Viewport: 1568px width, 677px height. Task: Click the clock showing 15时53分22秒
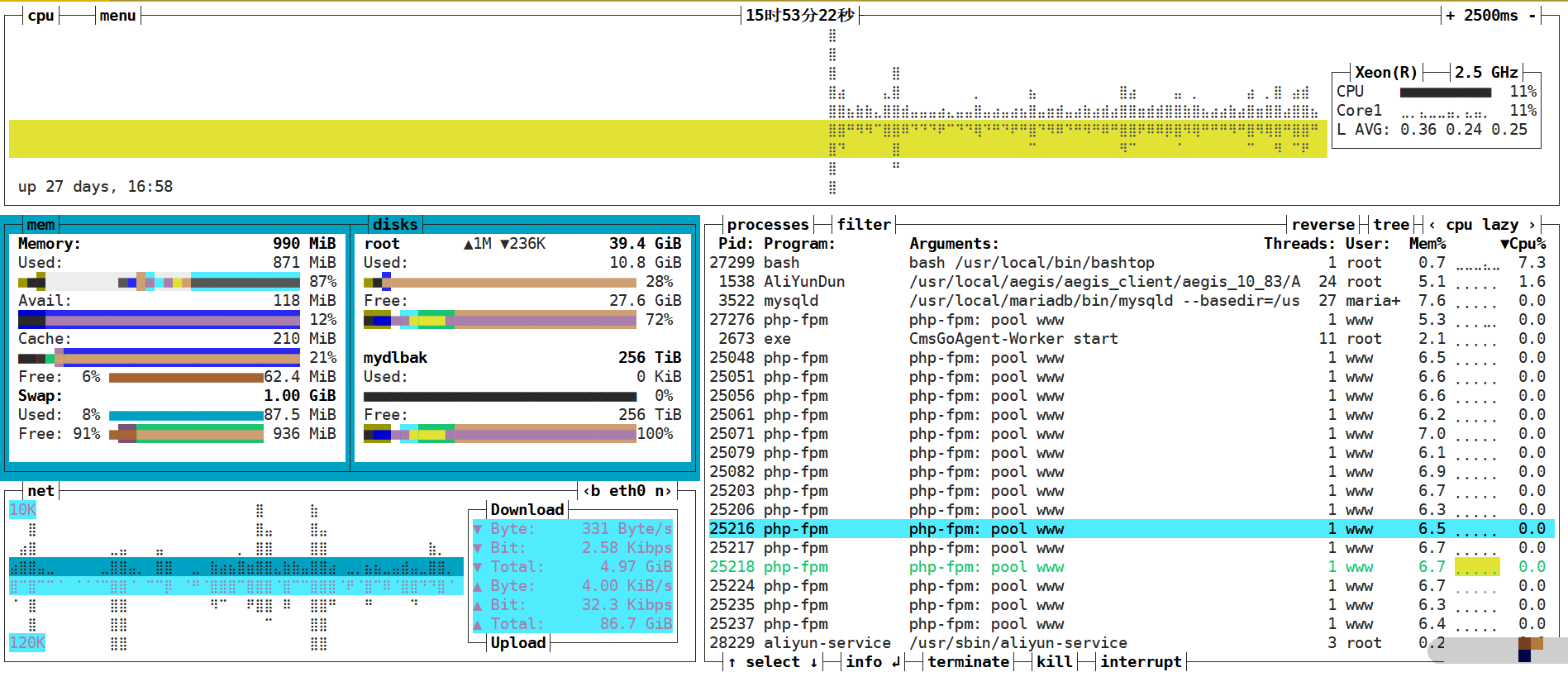point(799,16)
